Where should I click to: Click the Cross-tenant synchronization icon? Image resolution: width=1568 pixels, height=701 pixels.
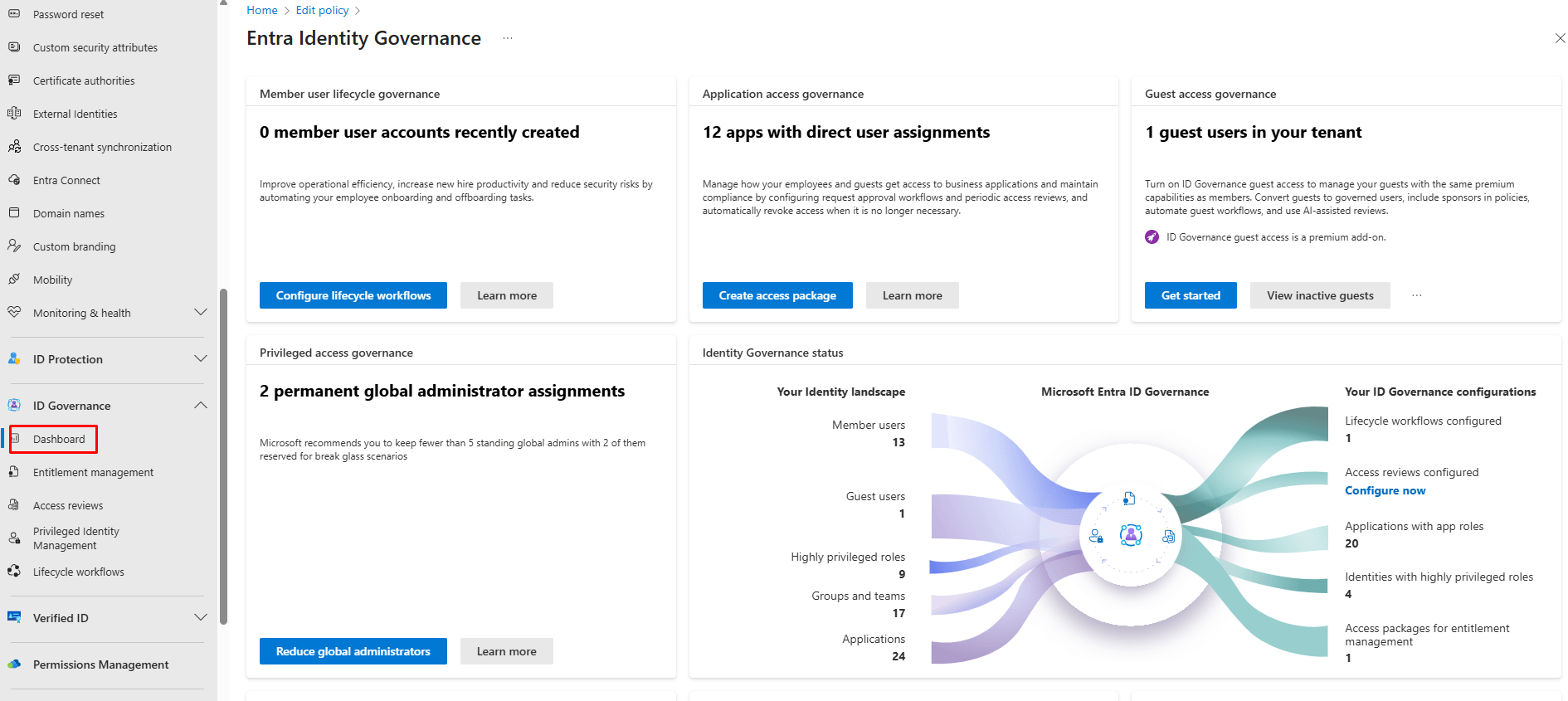14,147
